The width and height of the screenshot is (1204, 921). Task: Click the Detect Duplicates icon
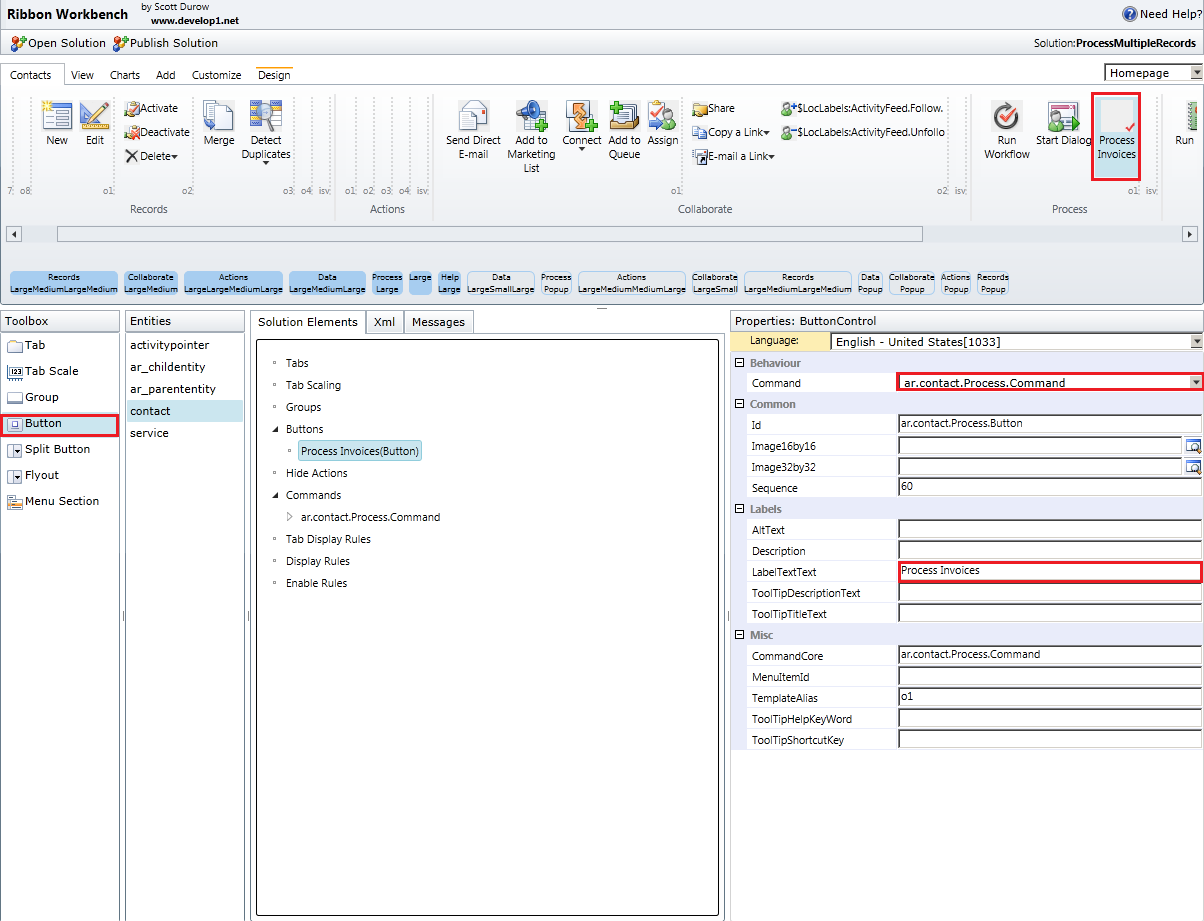coord(266,115)
